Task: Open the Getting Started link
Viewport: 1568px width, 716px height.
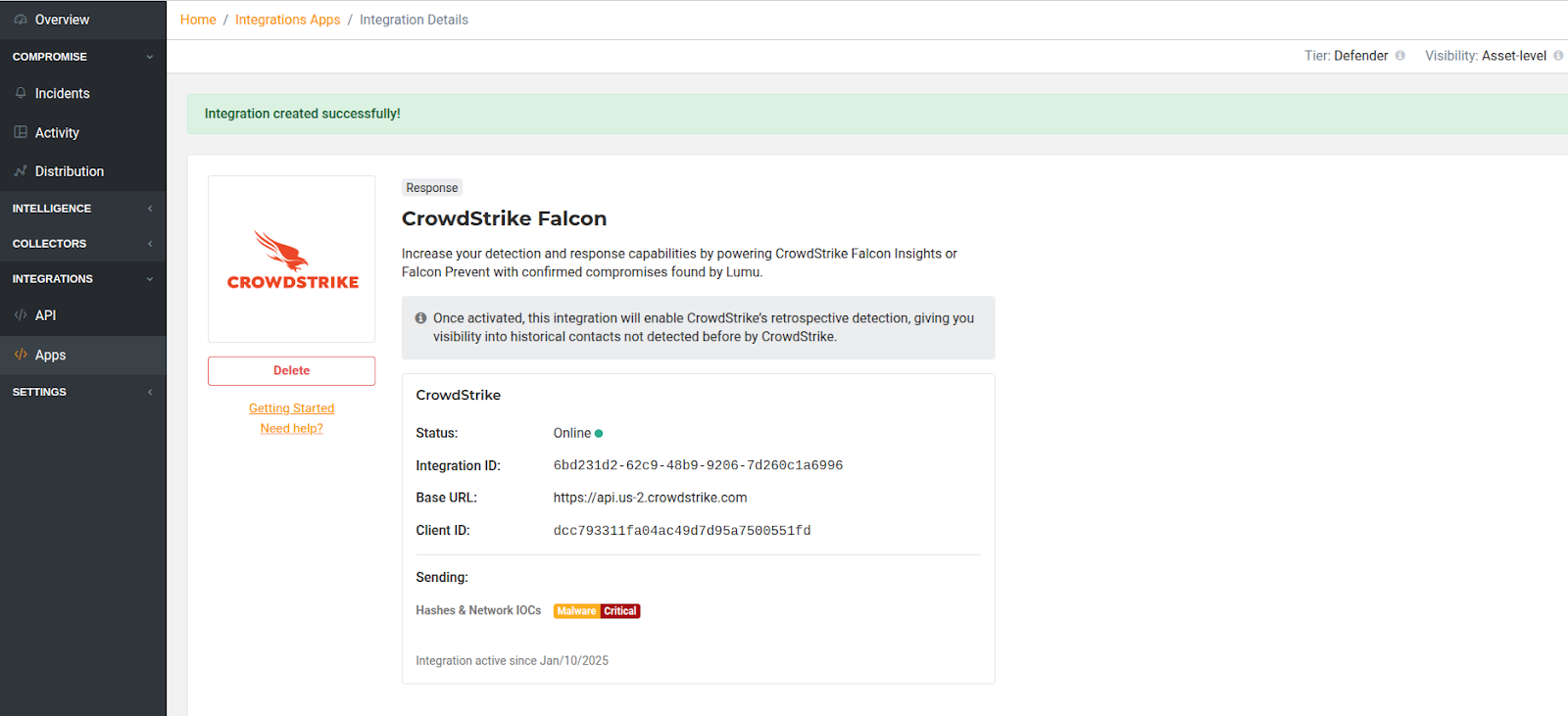Action: (291, 408)
